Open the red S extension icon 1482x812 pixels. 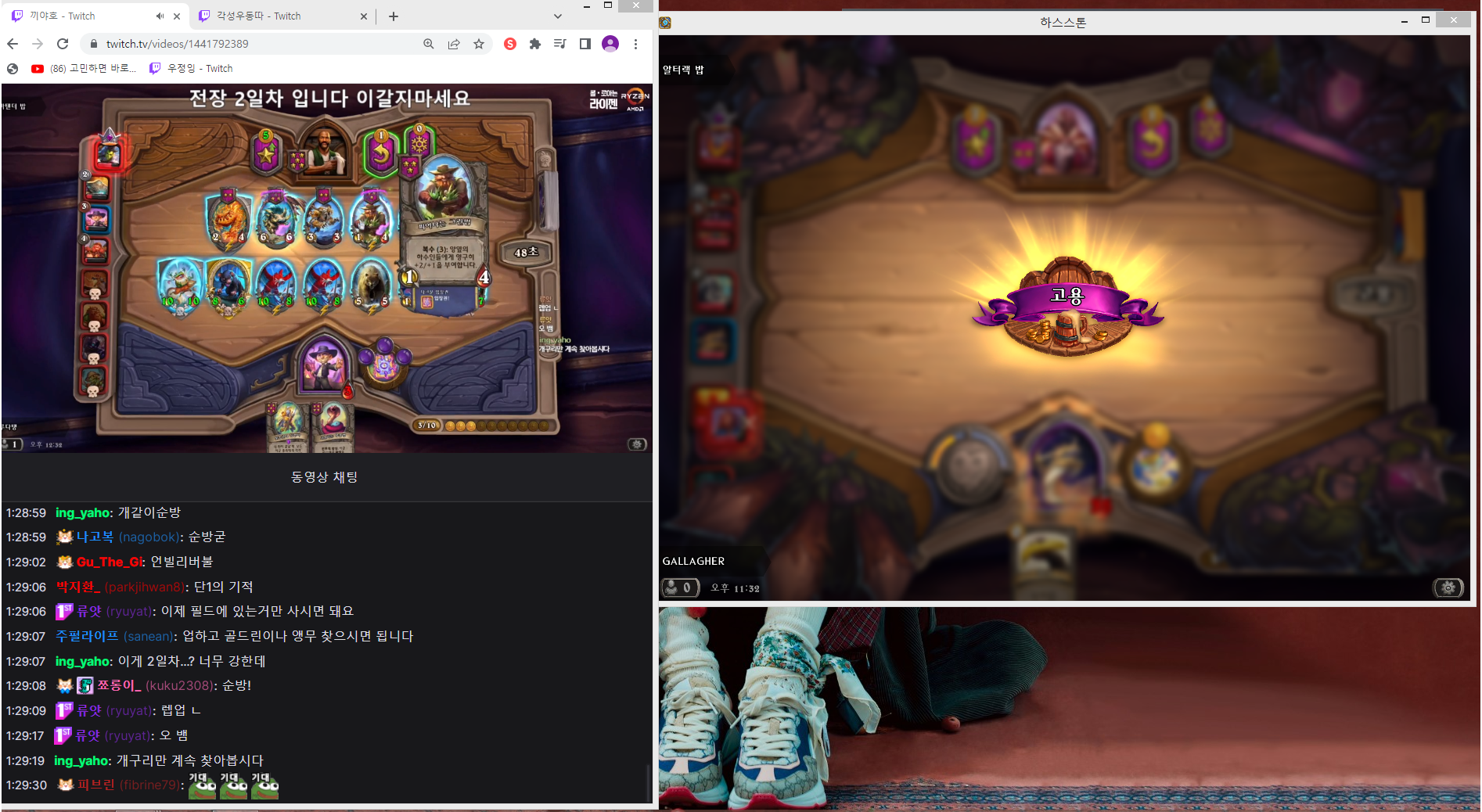[x=510, y=44]
